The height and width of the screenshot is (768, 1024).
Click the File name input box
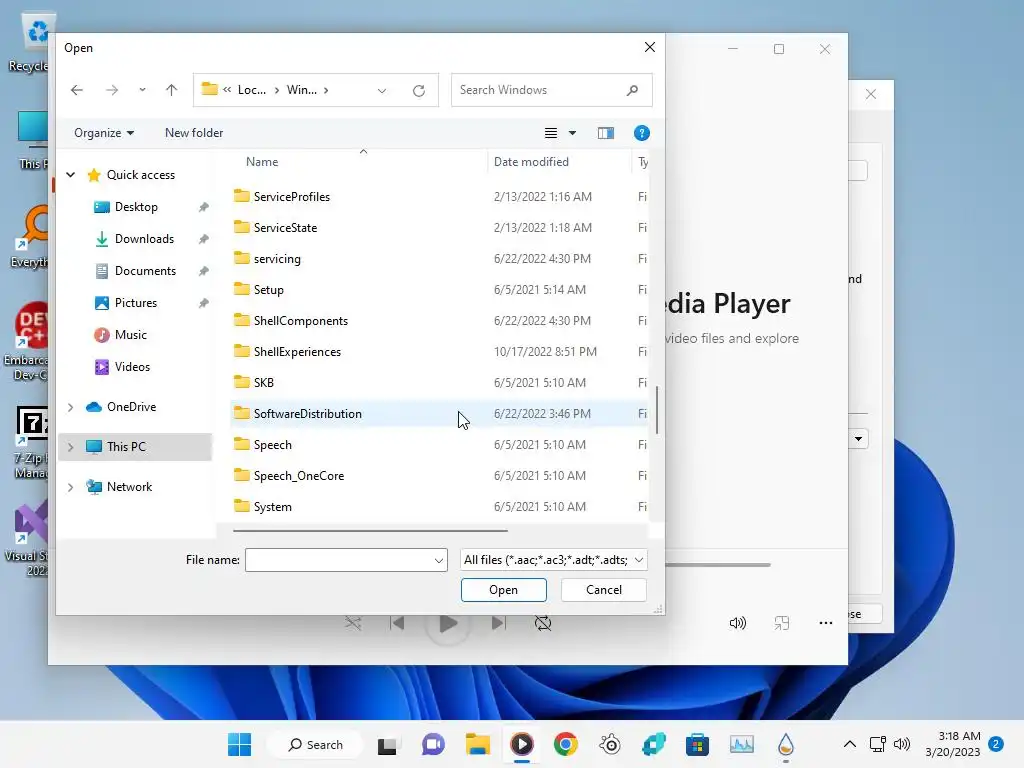pos(339,560)
